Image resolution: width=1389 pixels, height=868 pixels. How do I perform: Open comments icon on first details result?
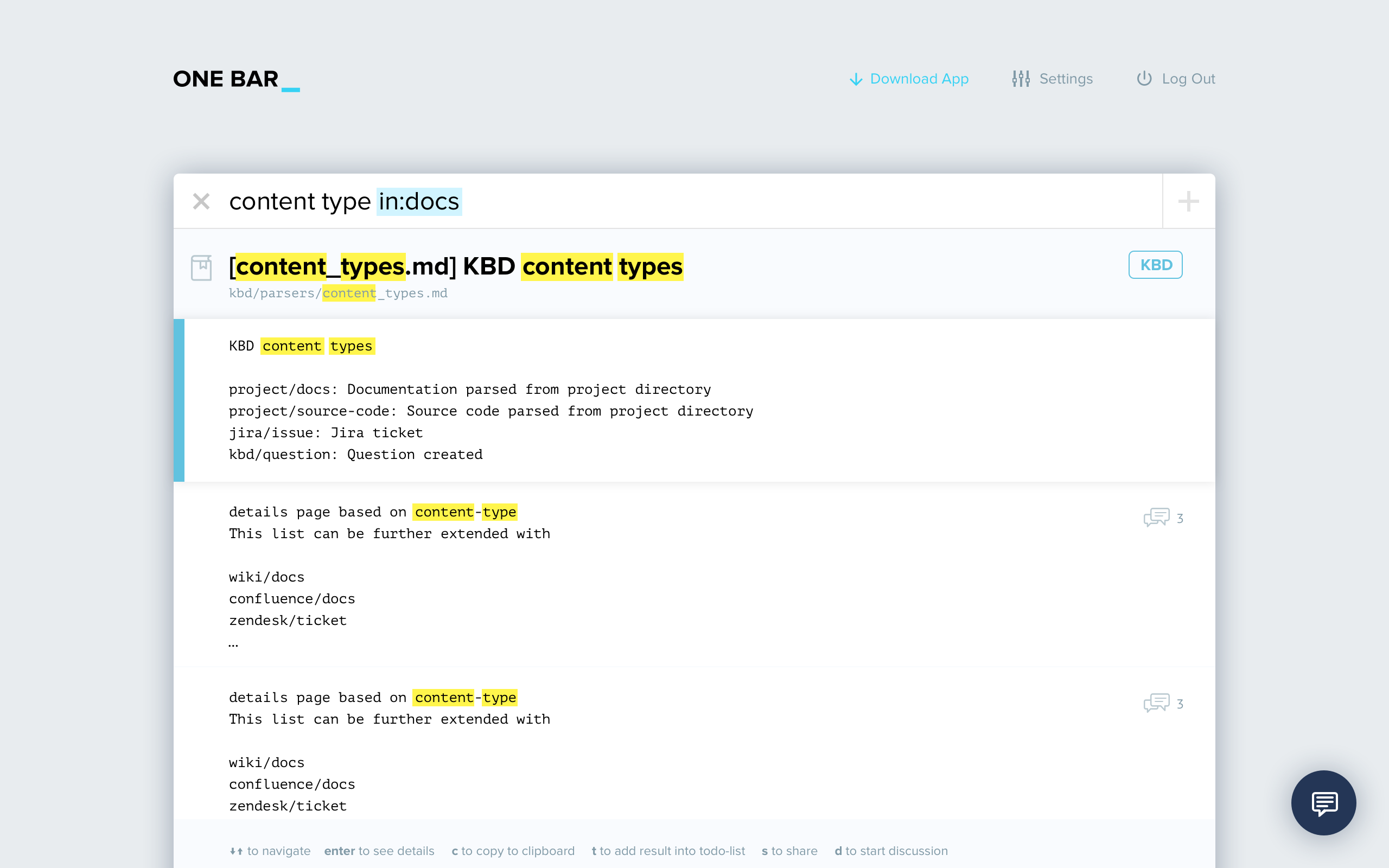pyautogui.click(x=1156, y=518)
